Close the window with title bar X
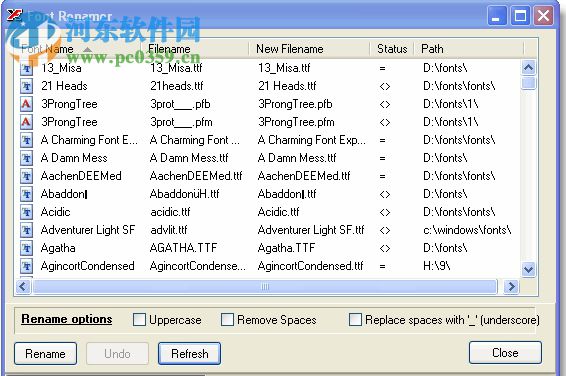This screenshot has width=566, height=376. pos(544,16)
